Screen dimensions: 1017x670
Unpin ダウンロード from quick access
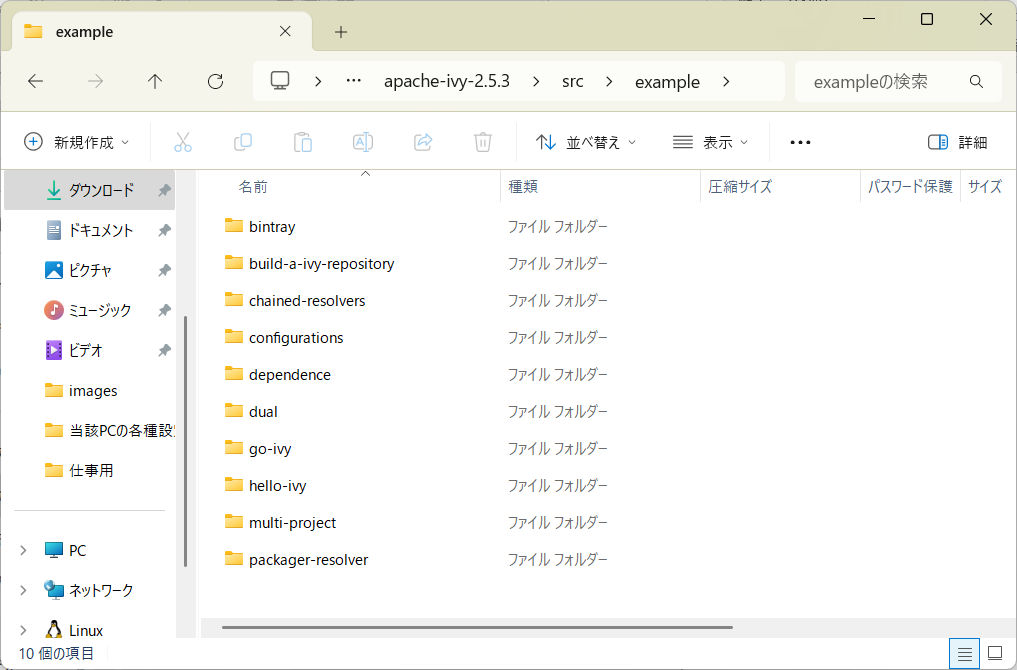165,190
